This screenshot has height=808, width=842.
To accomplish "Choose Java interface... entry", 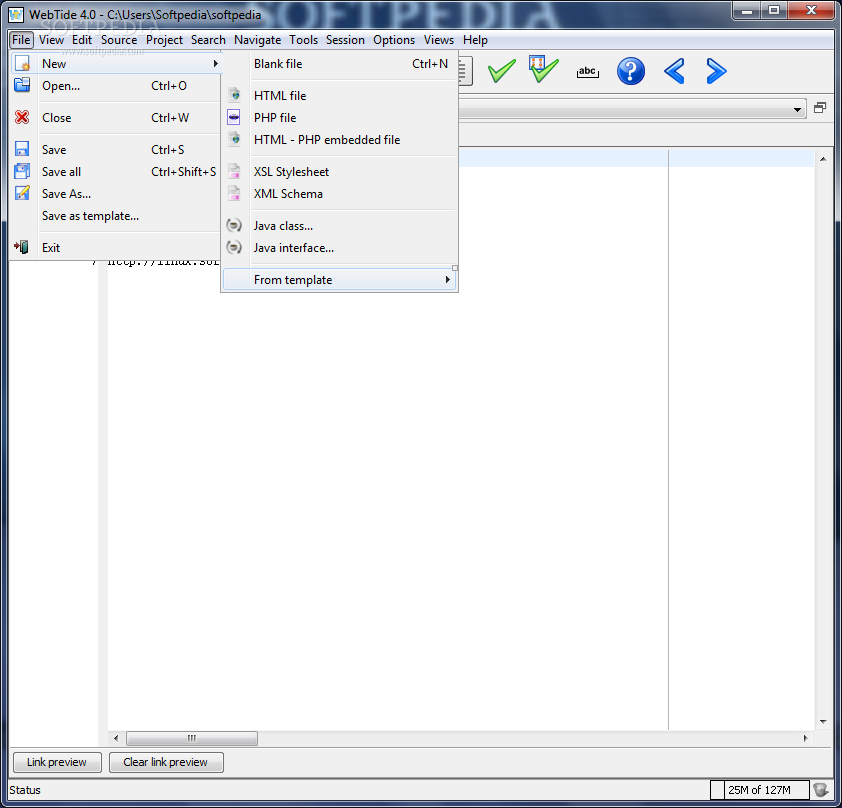I will pos(339,248).
